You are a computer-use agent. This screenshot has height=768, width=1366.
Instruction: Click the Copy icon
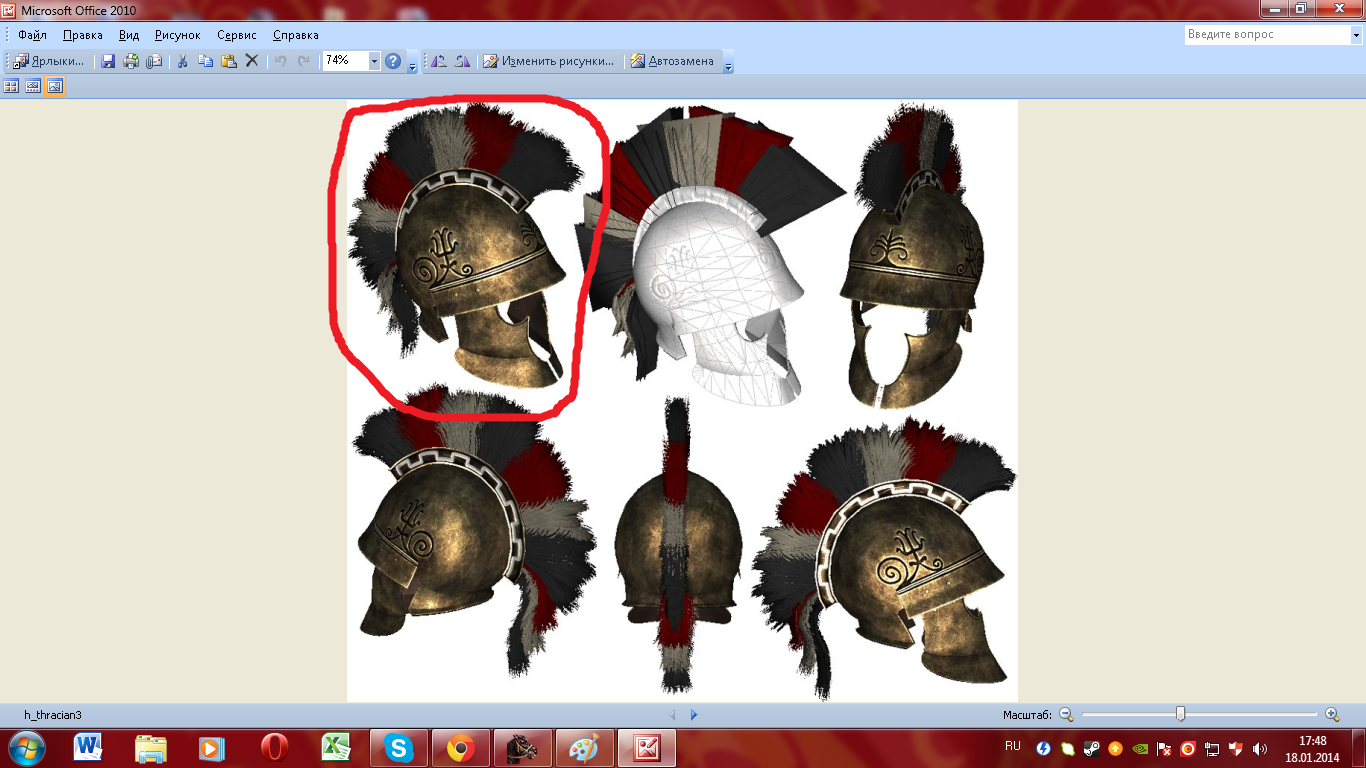(205, 61)
